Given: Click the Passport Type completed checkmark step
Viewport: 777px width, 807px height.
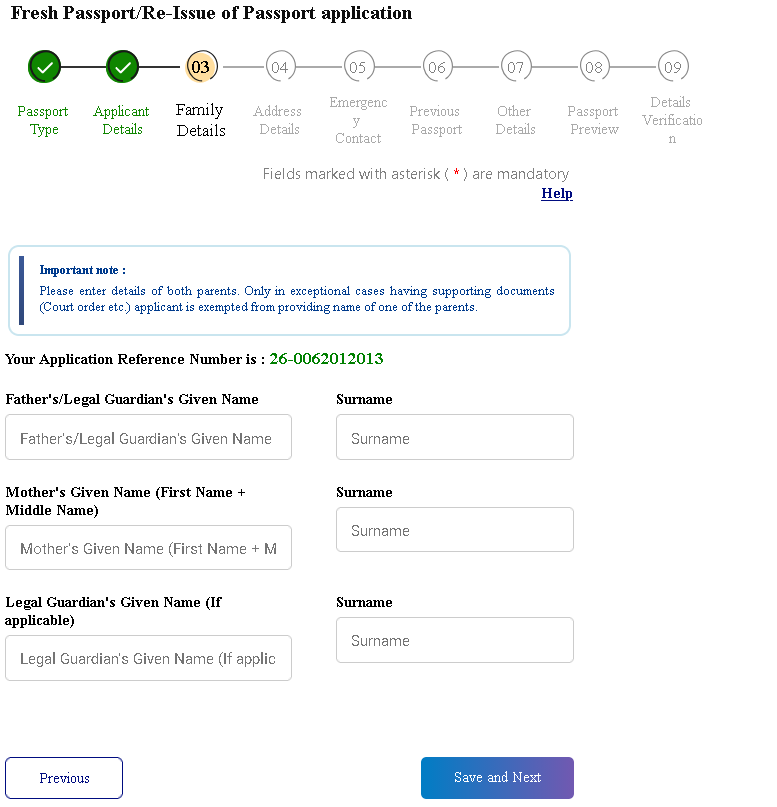Looking at the screenshot, I should [45, 67].
